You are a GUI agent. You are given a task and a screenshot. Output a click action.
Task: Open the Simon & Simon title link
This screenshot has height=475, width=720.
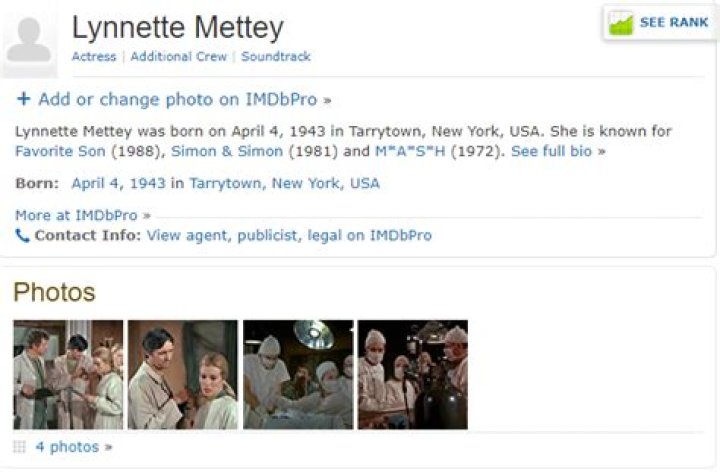tap(227, 151)
